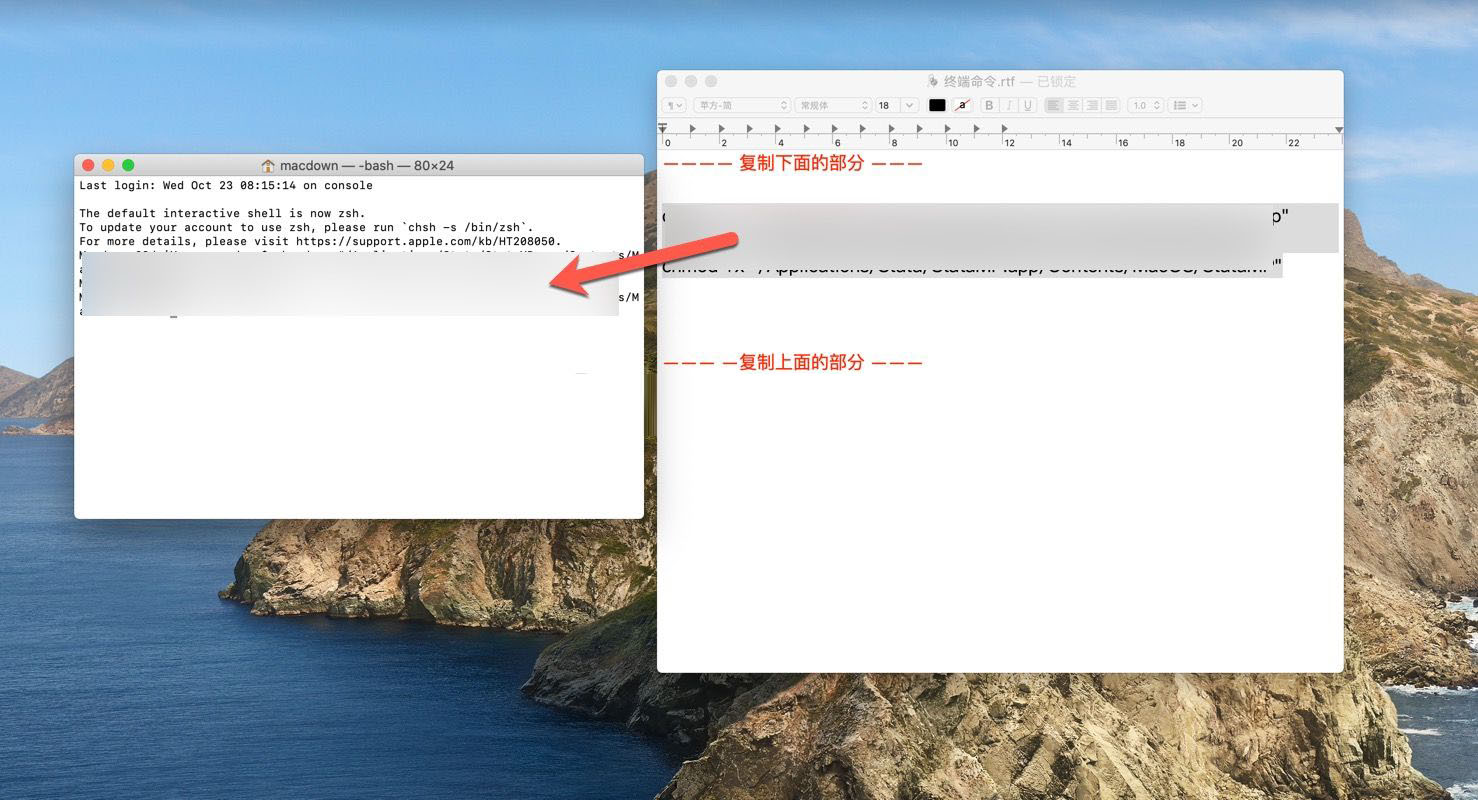Click the support.apple.com/kb/HT208050 URL
Screen dimensions: 1478x800
[428, 241]
